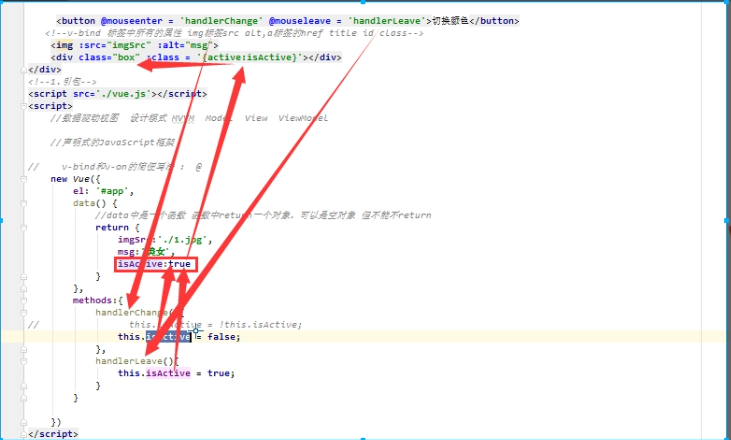
Task: Click the :src="imgSrc" binding on img tag
Action: [116, 45]
